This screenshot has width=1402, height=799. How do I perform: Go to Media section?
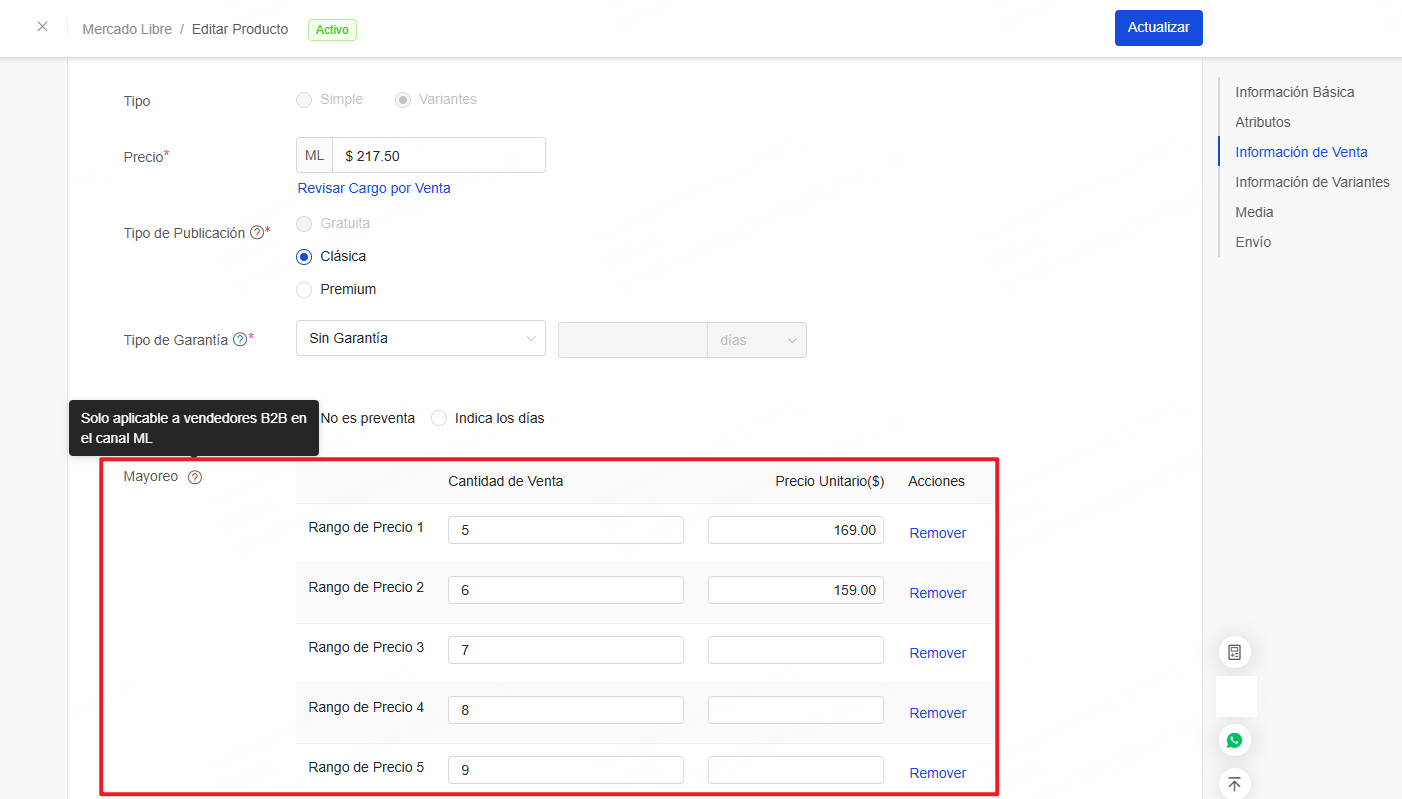click(1254, 212)
